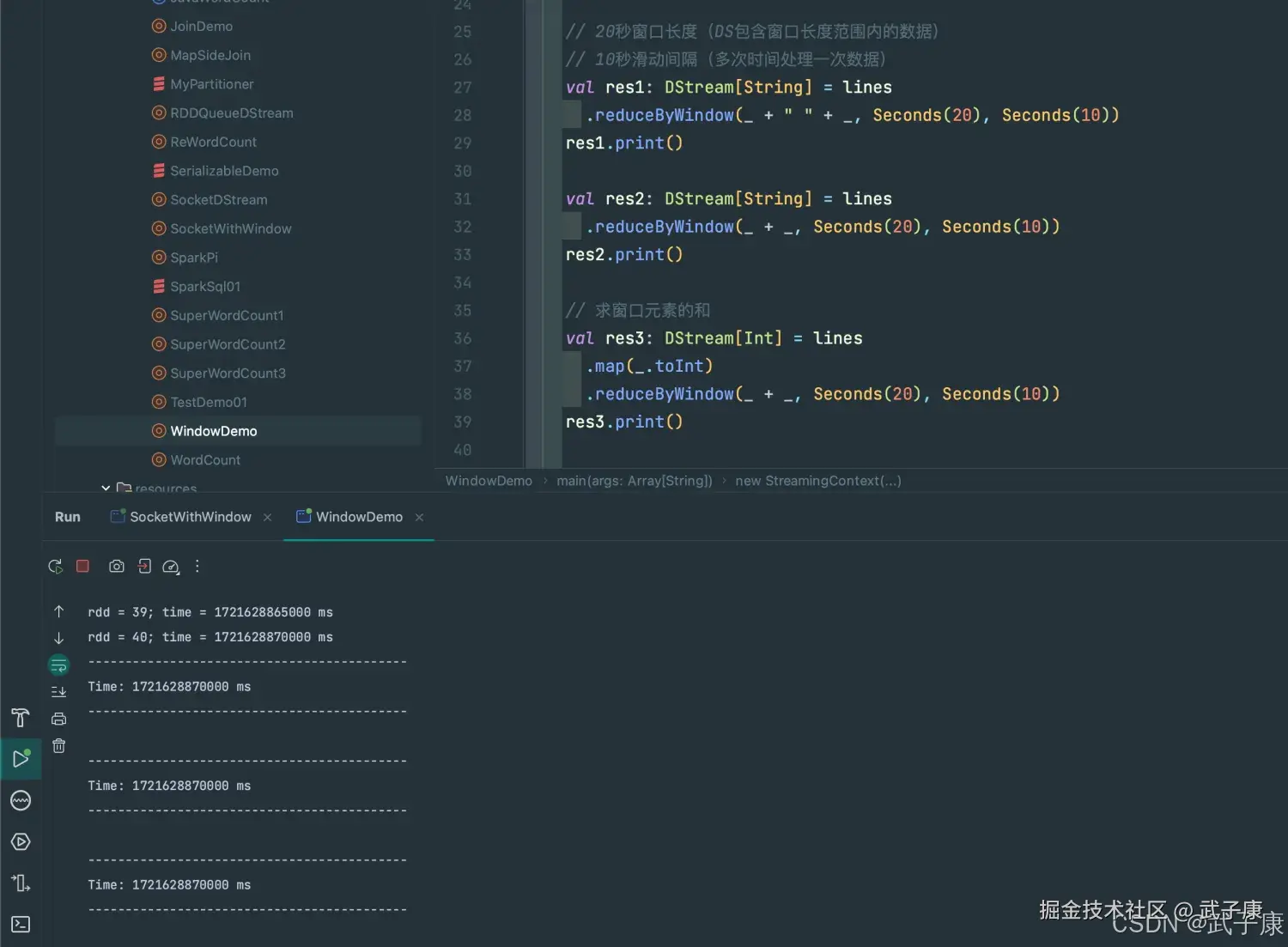Clear all console output with trash icon
The height and width of the screenshot is (947, 1288).
coord(58,746)
